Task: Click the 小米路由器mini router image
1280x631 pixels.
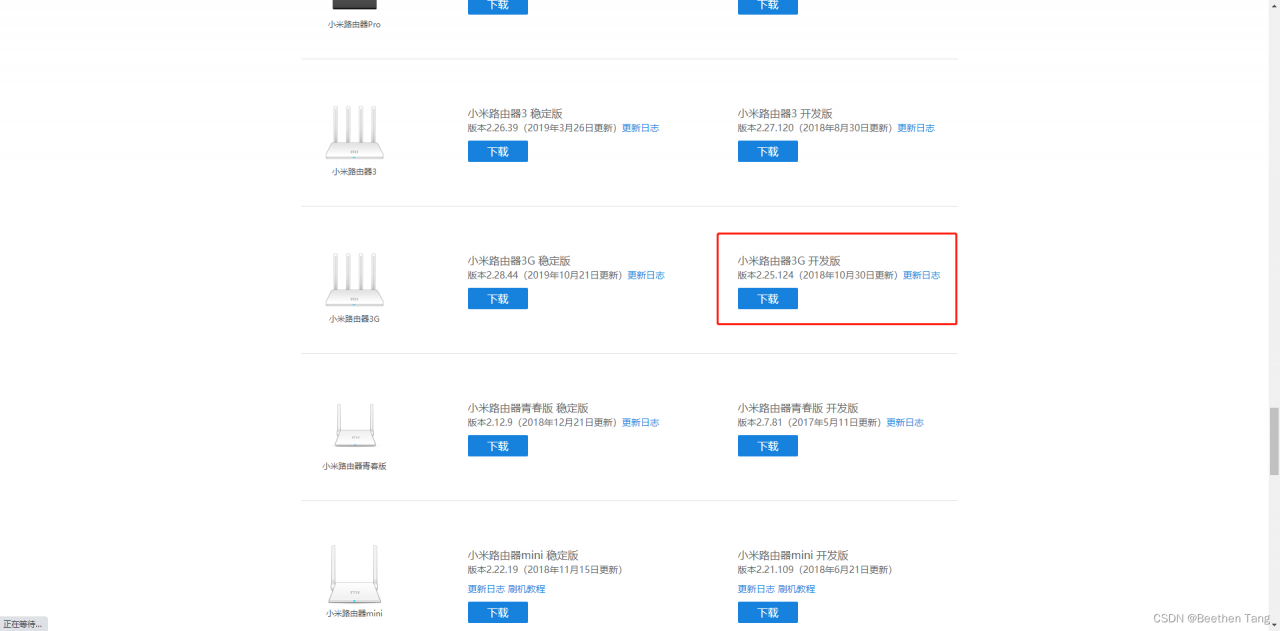Action: point(354,574)
